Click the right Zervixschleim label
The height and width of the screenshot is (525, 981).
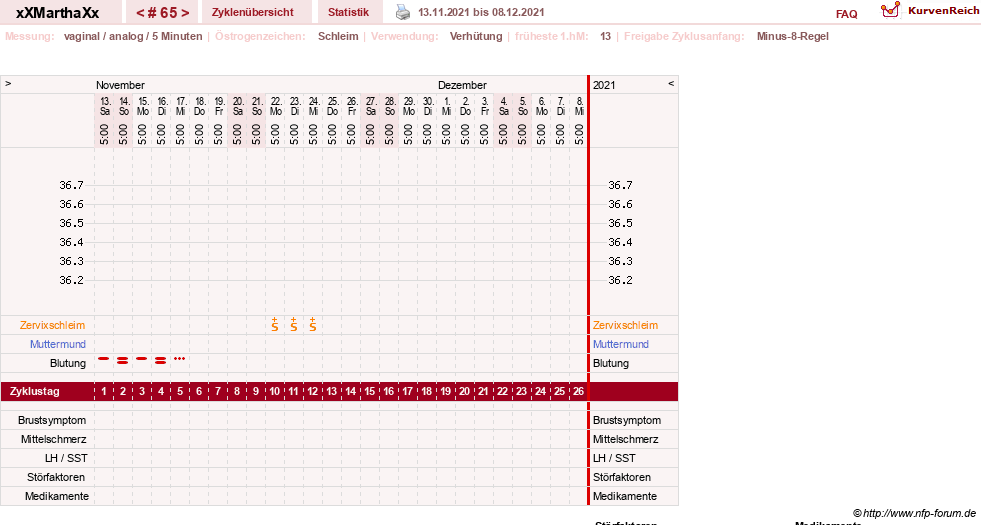(626, 325)
